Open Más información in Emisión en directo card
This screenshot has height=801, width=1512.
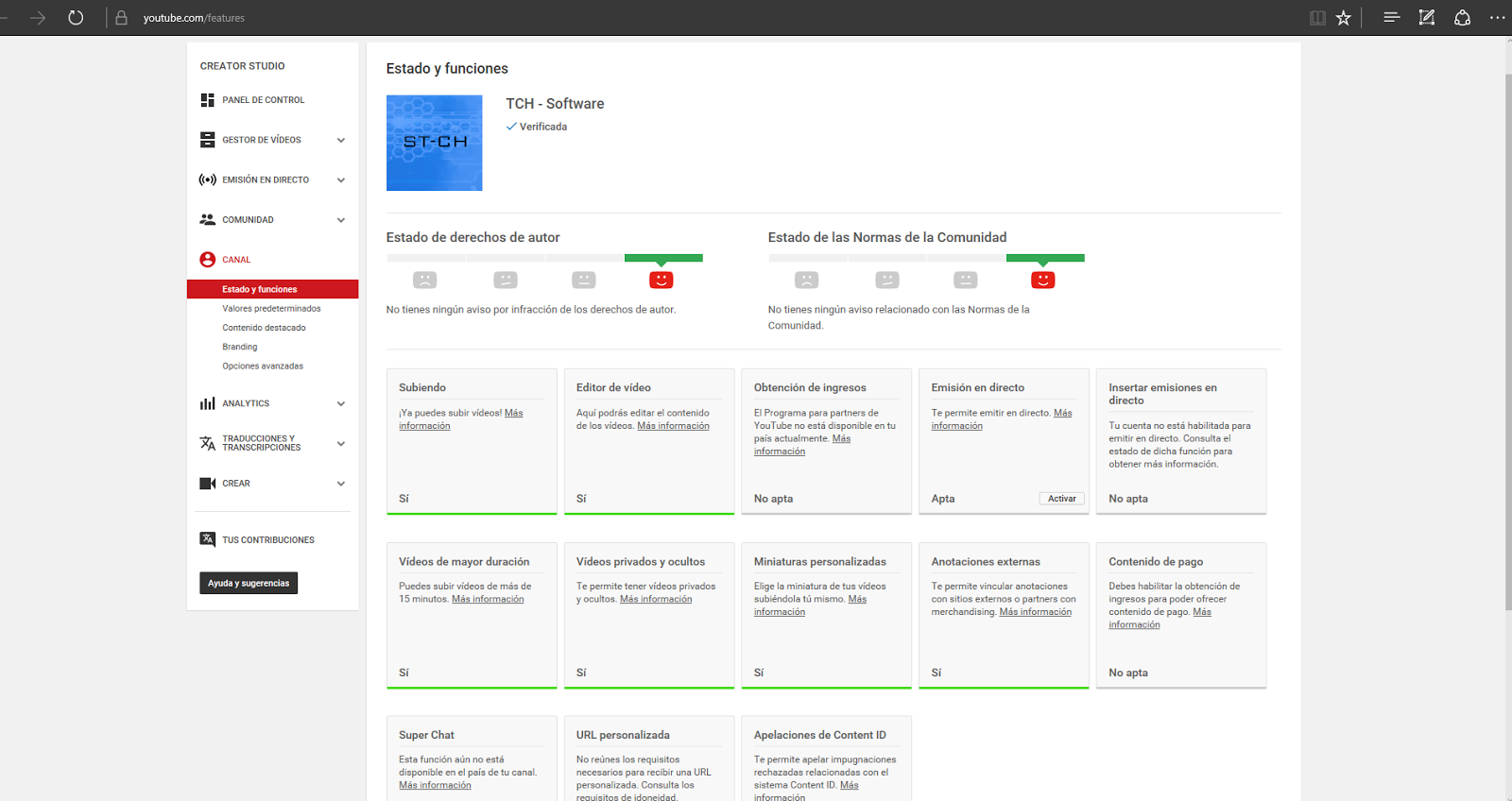(x=1002, y=419)
